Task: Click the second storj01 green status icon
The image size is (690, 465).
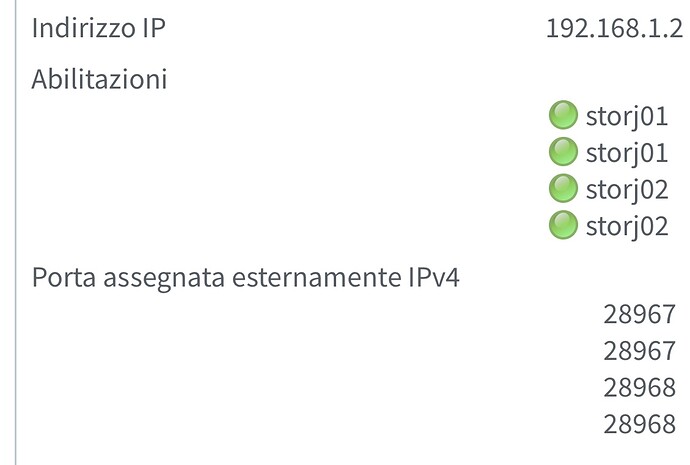Action: [564, 152]
